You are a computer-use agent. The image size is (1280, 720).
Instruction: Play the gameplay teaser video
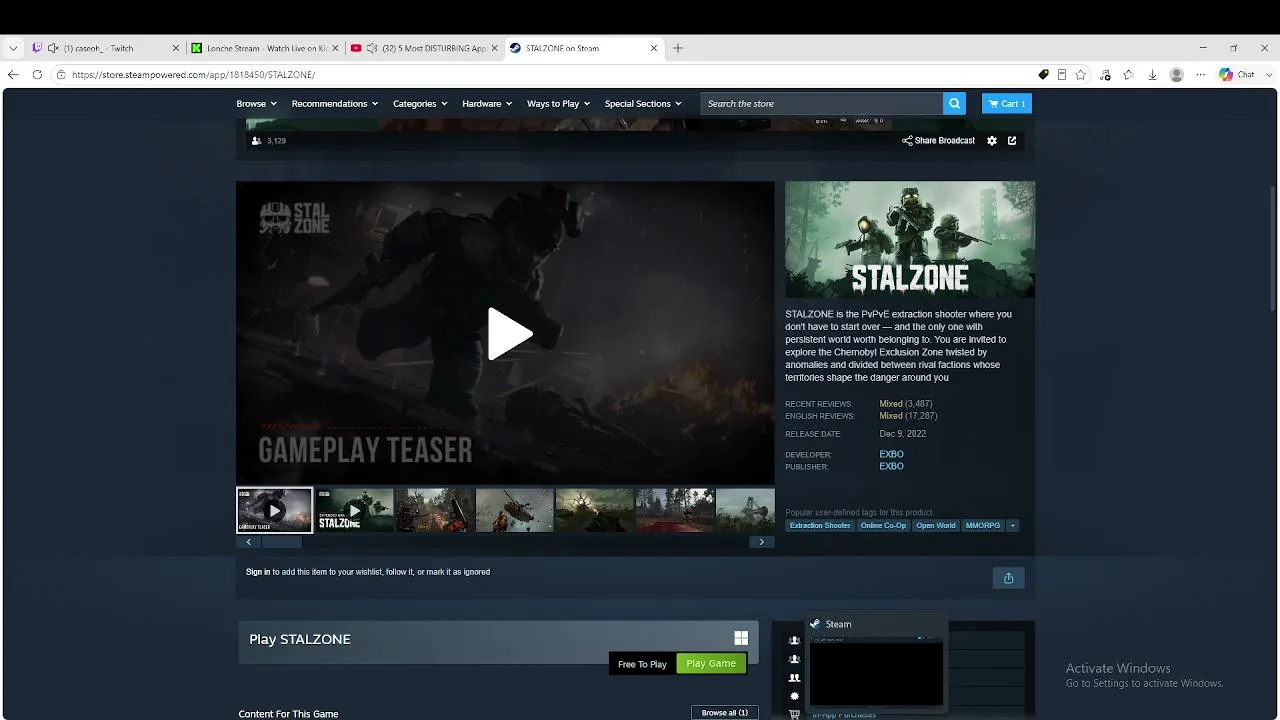(x=509, y=333)
